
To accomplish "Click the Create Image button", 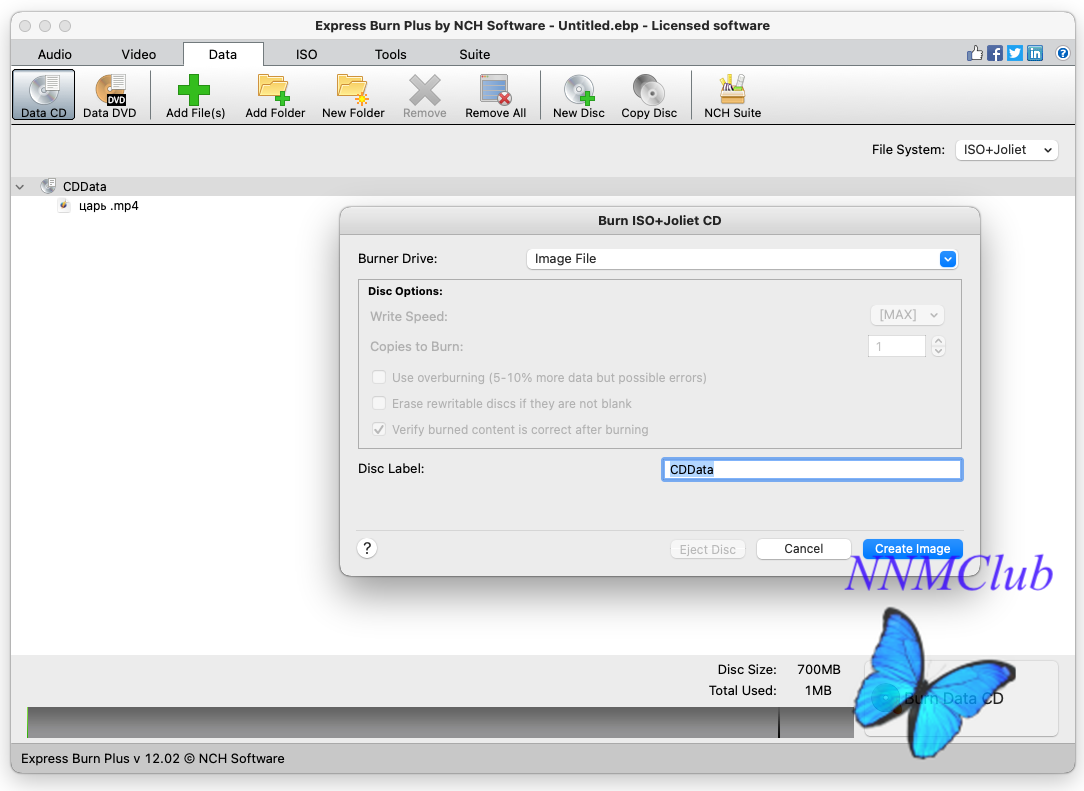I will 913,548.
